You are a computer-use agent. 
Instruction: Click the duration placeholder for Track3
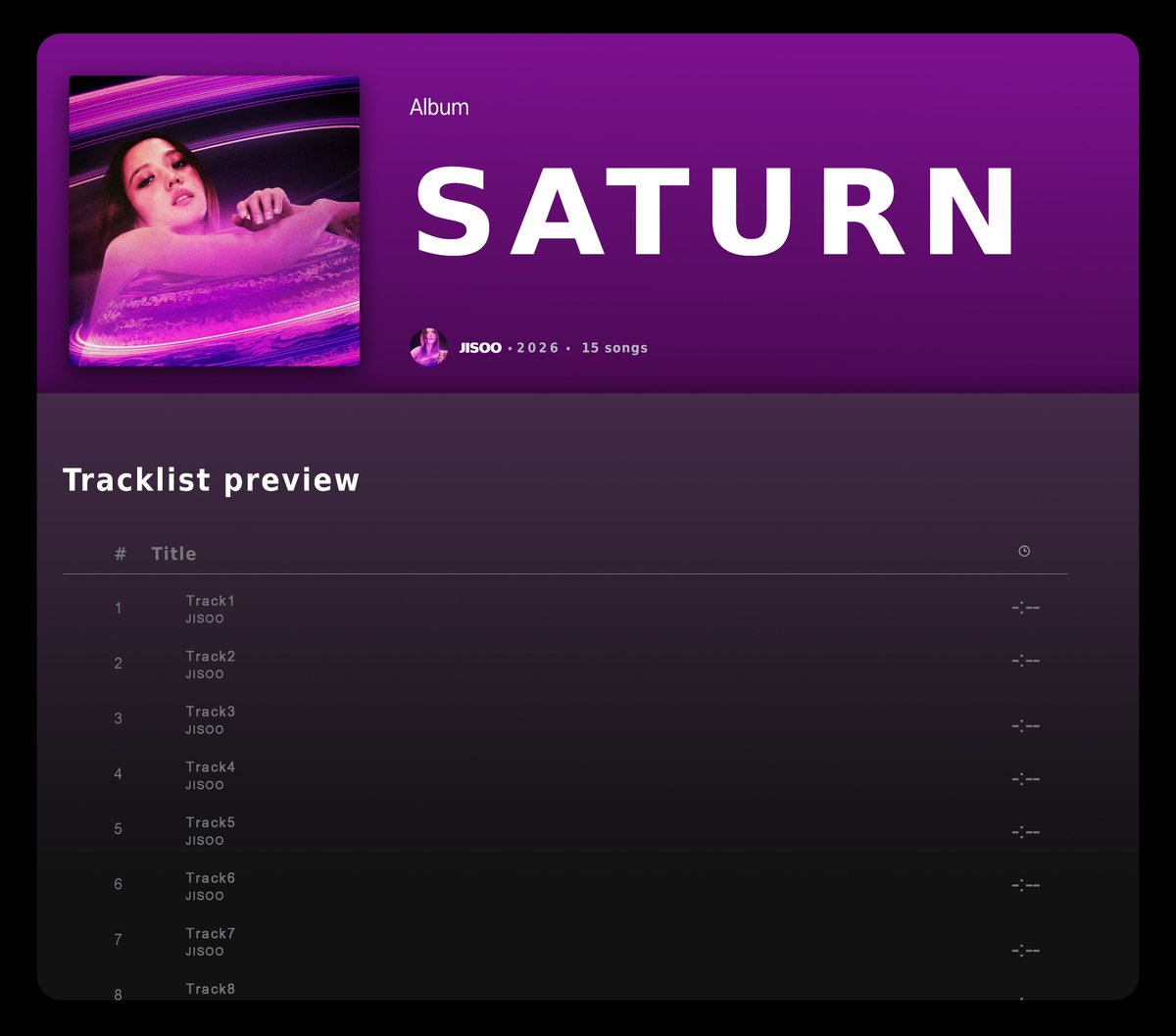(1025, 726)
